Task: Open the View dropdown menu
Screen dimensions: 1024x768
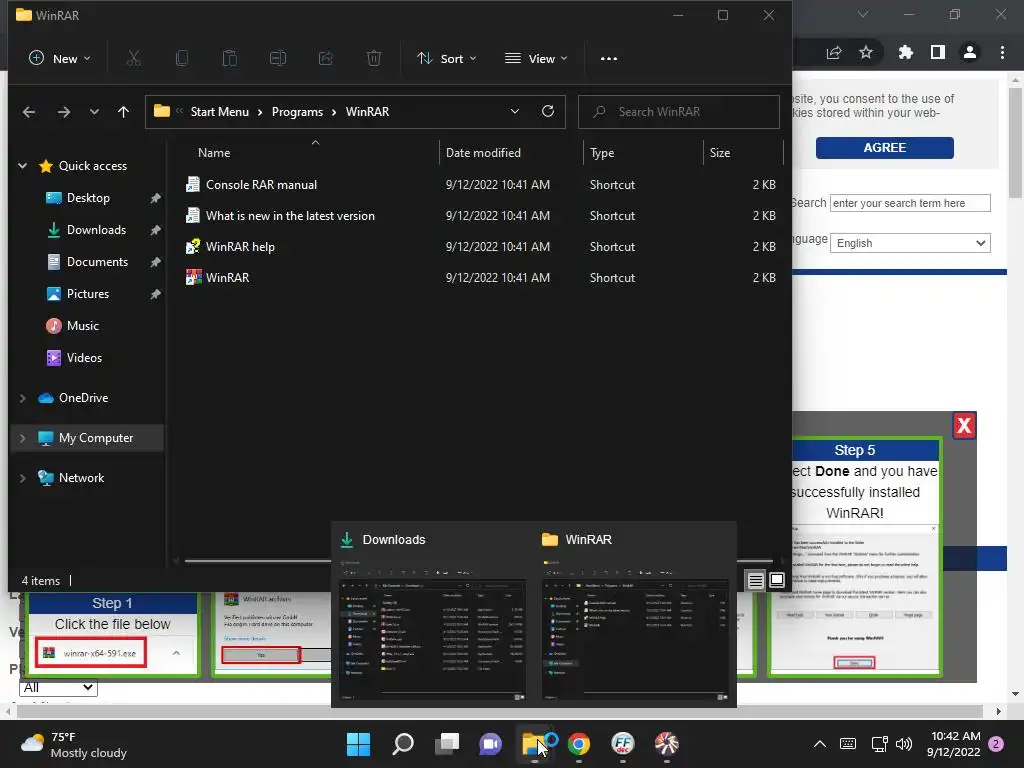Action: coord(536,58)
